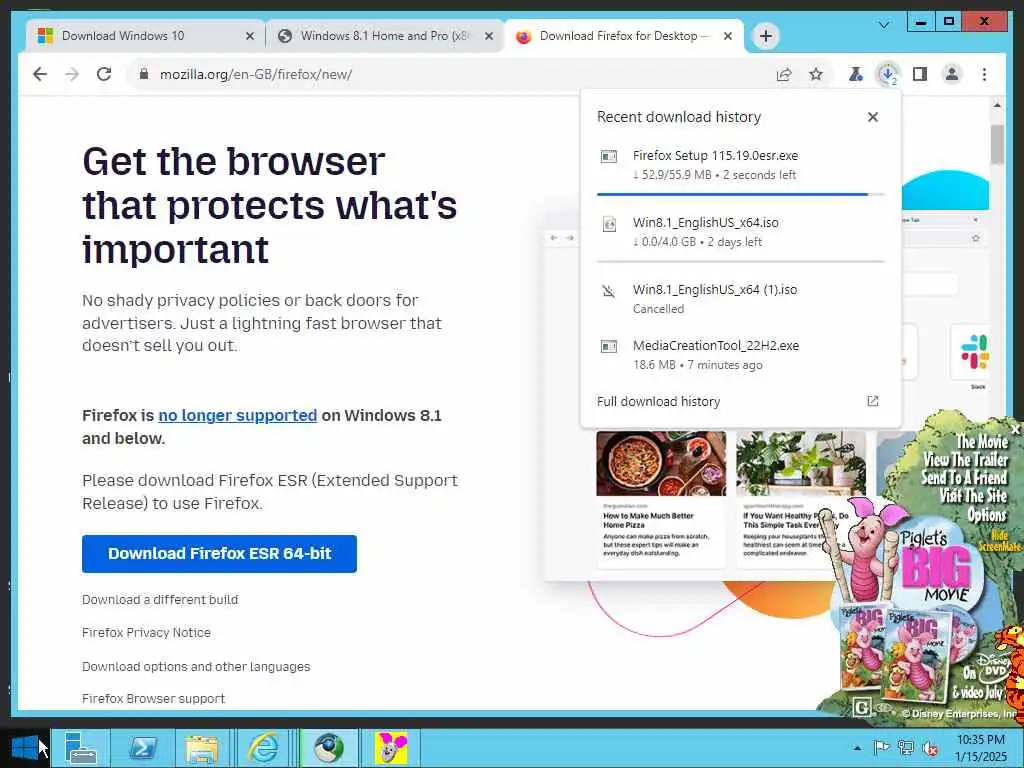Viewport: 1024px width, 768px height.
Task: Open Server Manager from the taskbar
Action: point(80,748)
